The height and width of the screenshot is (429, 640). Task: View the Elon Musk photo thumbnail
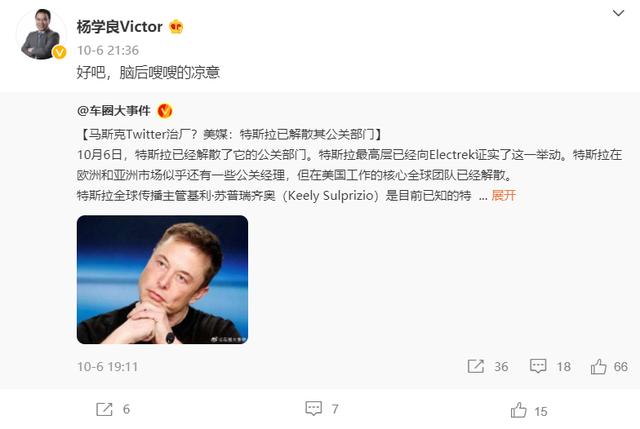(x=162, y=280)
